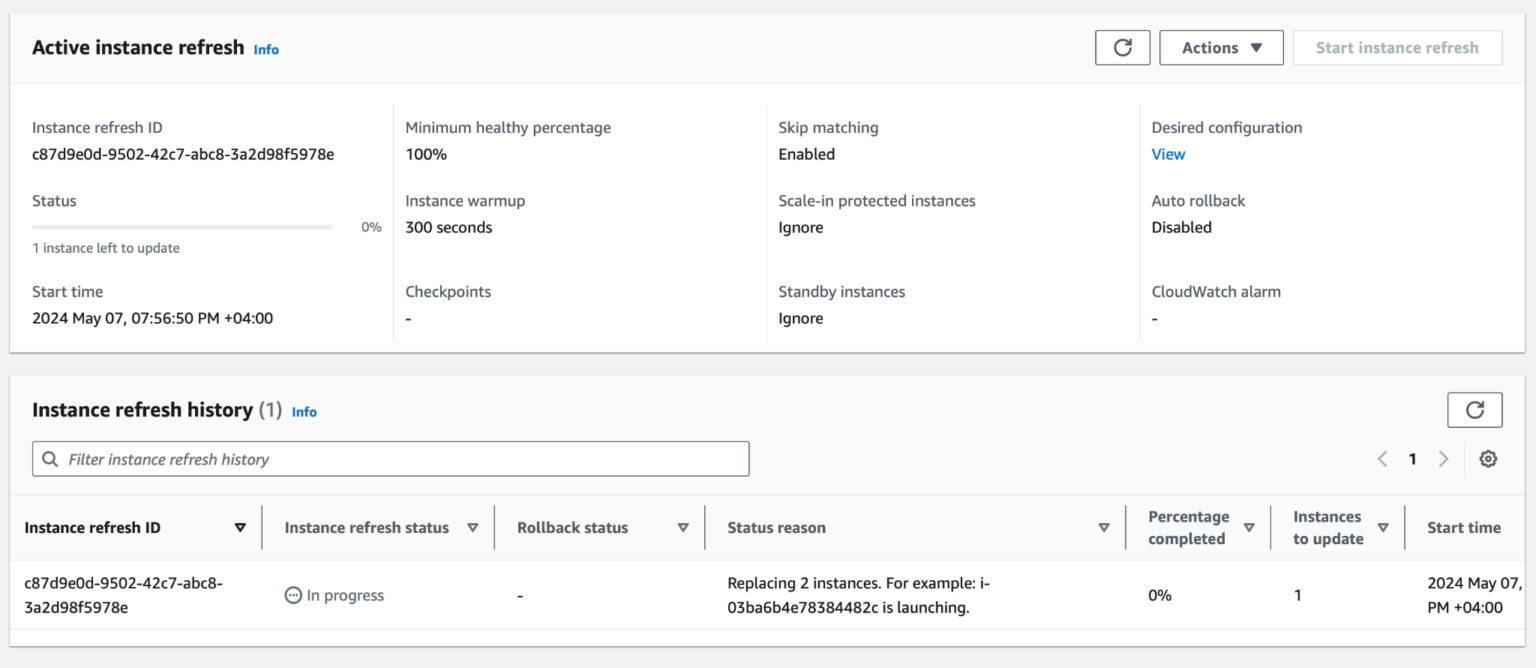Click the magnifier icon in the filter box

coord(50,458)
